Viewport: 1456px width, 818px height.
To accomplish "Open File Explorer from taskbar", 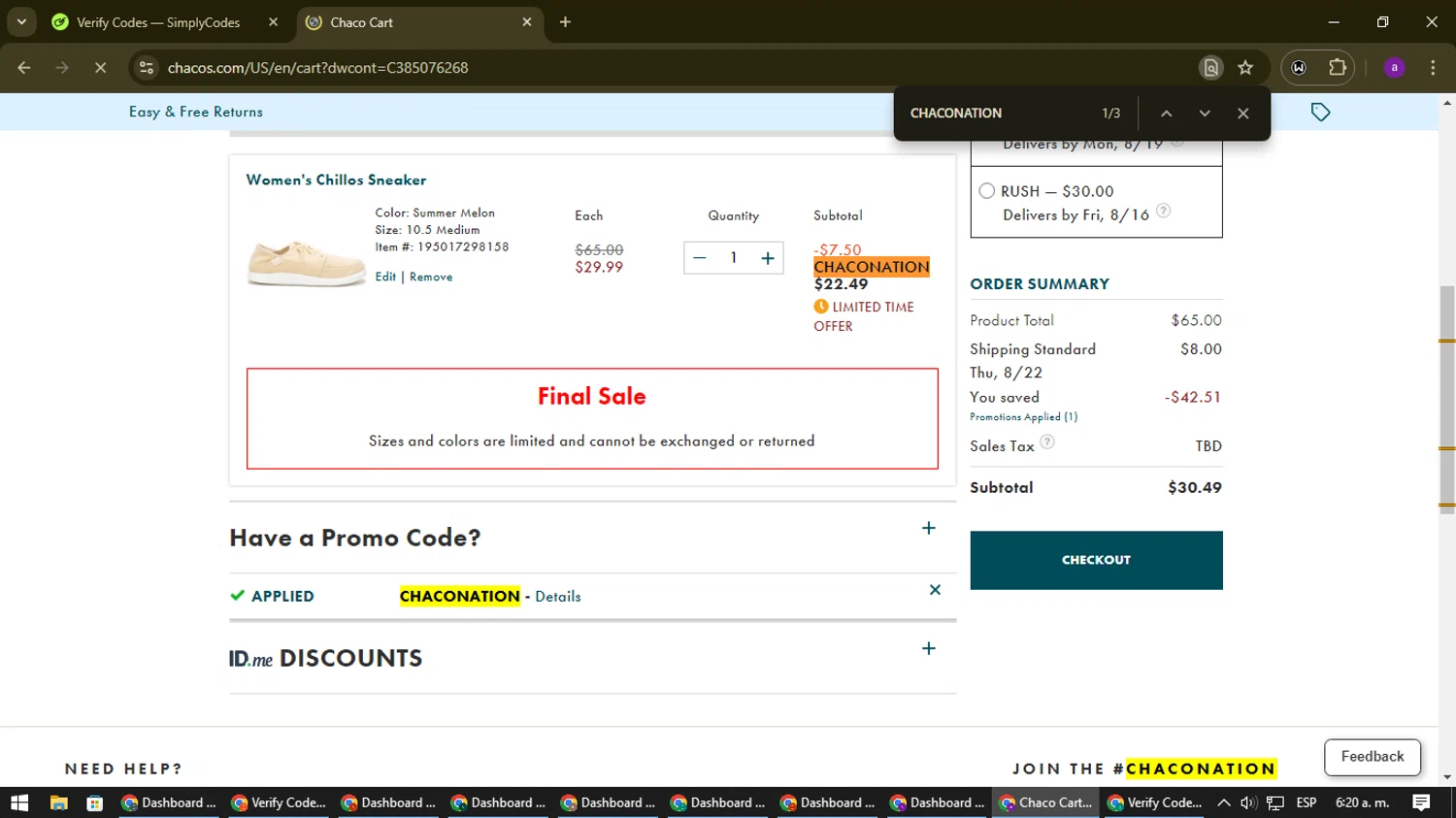I will (x=58, y=802).
